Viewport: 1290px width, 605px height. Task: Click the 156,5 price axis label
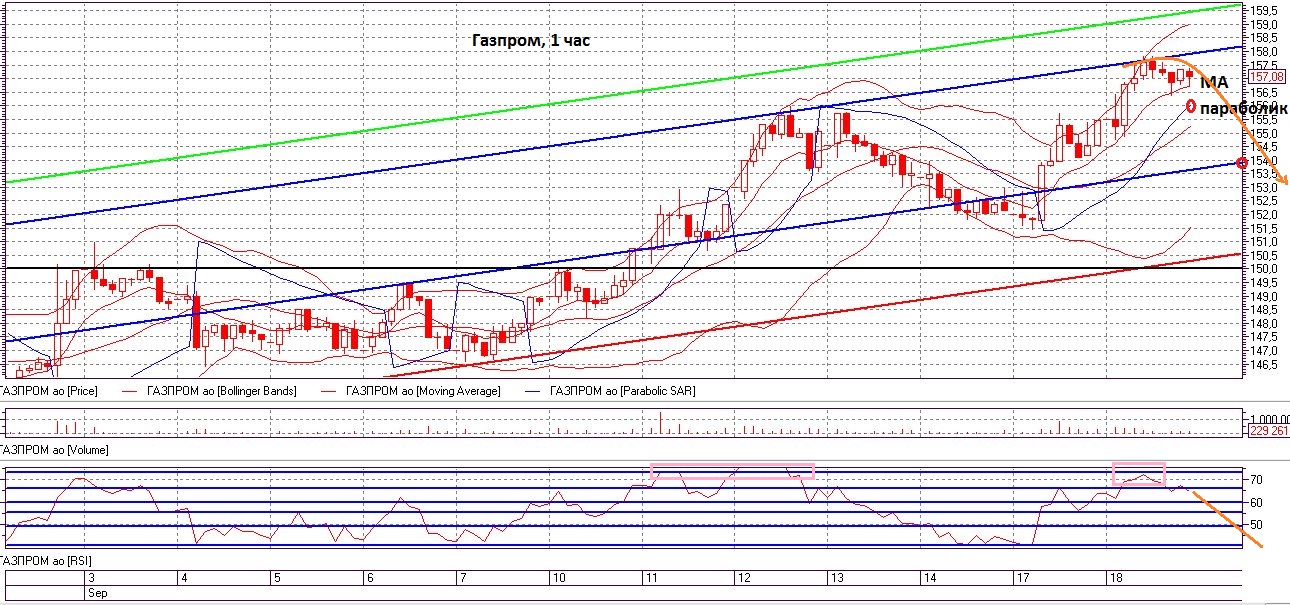1263,92
